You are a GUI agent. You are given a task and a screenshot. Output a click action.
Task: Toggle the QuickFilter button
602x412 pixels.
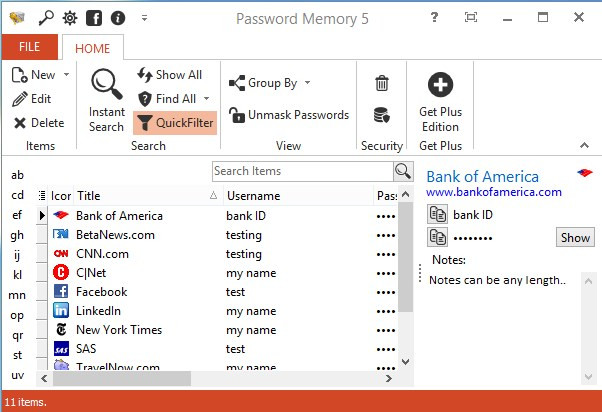[x=175, y=123]
